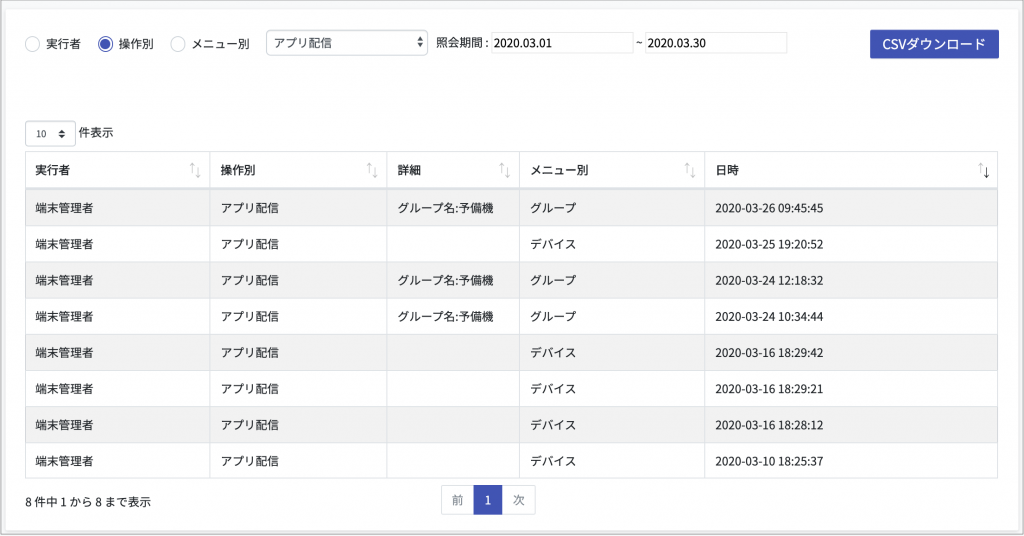The width and height of the screenshot is (1024, 536).
Task: Sort by 操作別 column arrows
Action: (x=372, y=170)
